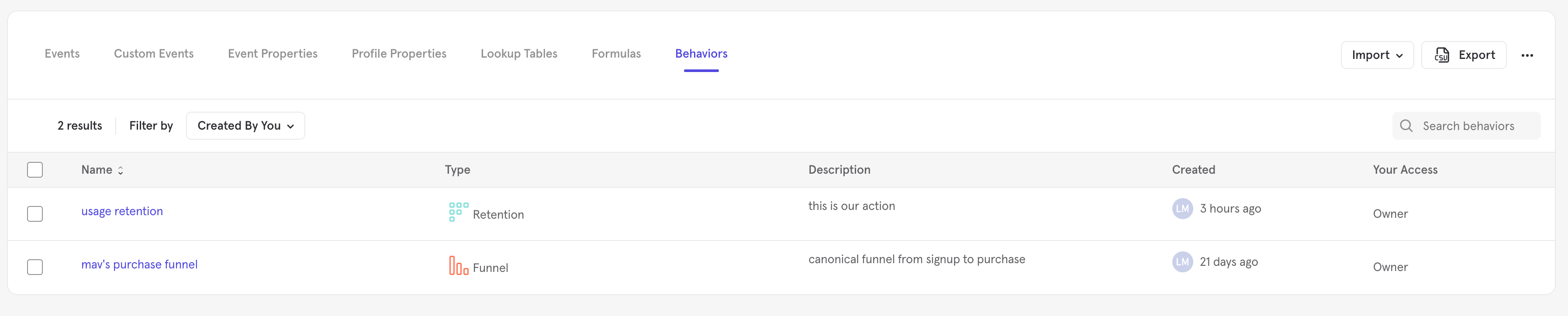Open the three-dot more options menu

[x=1527, y=55]
